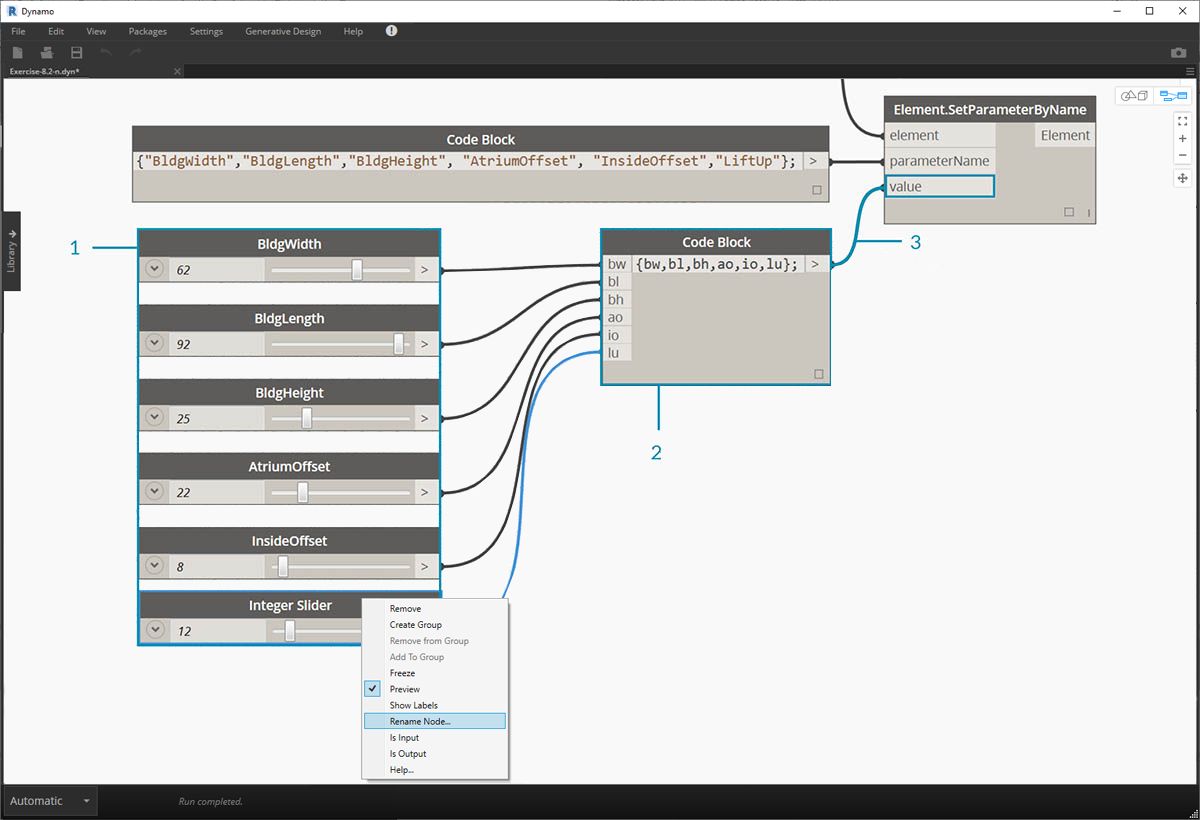Create a new file from the toolbar

click(x=18, y=52)
